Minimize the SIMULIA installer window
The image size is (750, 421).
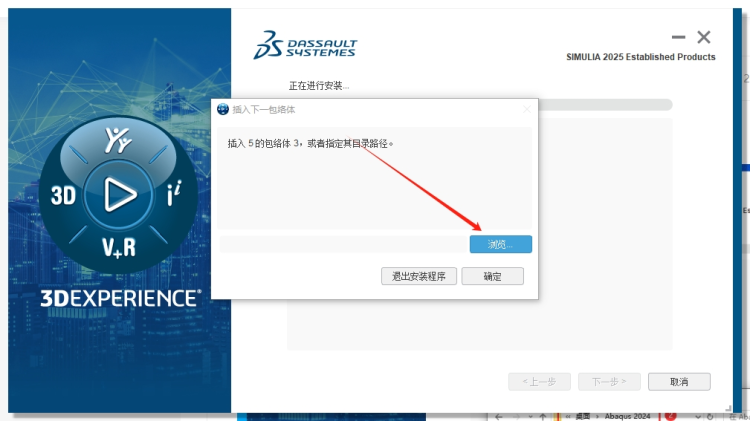pyautogui.click(x=679, y=37)
